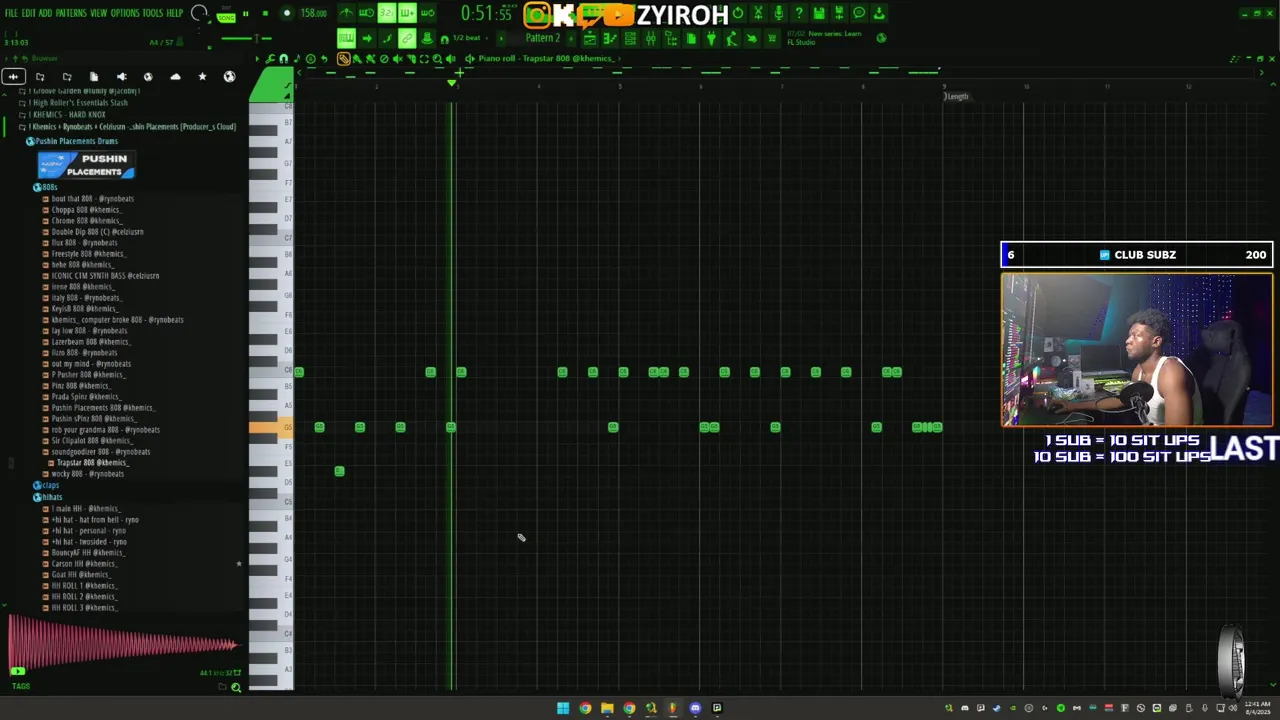Screen dimensions: 1280x720
Task: Open the Pattern 2 selector dropdown
Action: tap(543, 38)
